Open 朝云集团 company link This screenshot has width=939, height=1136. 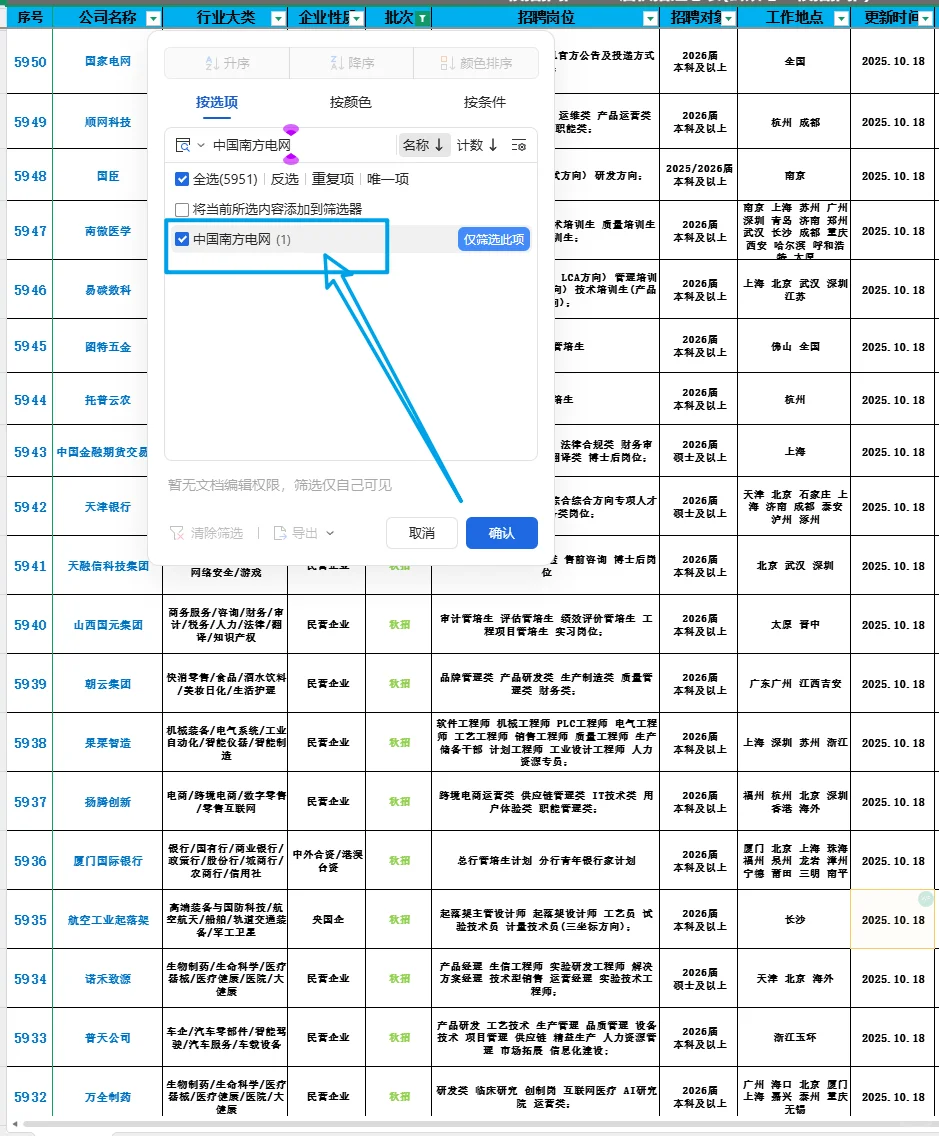(108, 684)
